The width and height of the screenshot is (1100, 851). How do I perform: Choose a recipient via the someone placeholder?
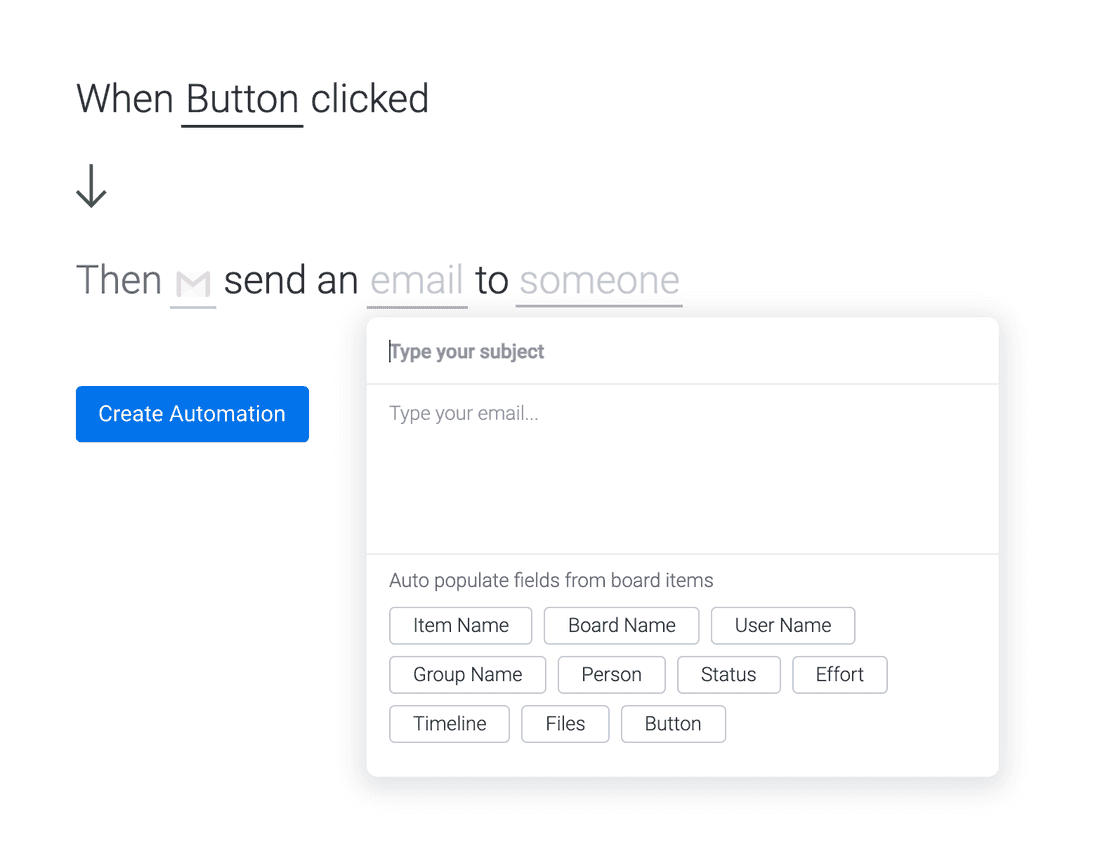click(598, 281)
